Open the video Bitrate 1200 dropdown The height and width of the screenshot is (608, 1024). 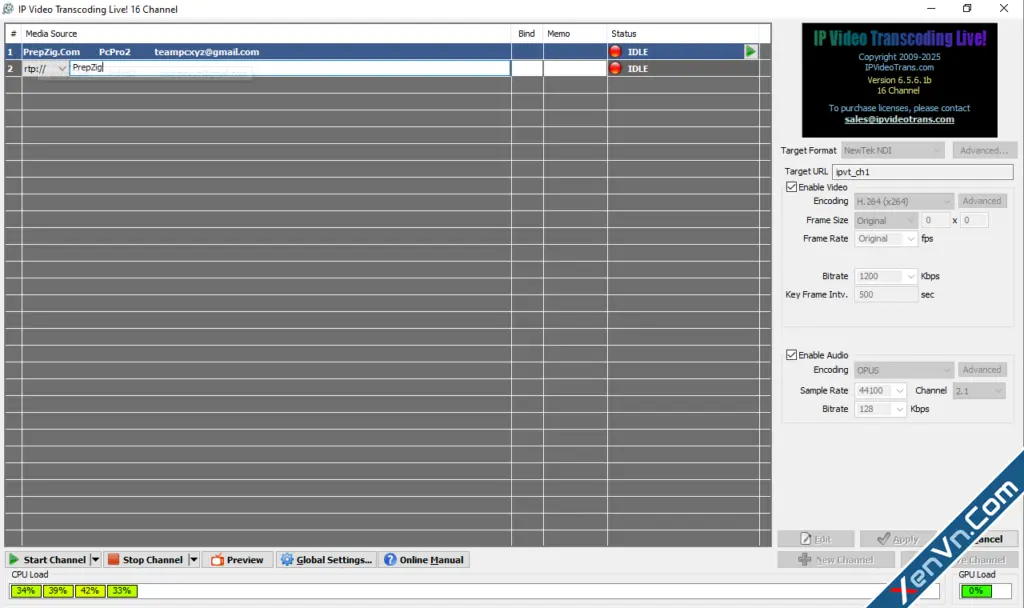[x=886, y=276]
